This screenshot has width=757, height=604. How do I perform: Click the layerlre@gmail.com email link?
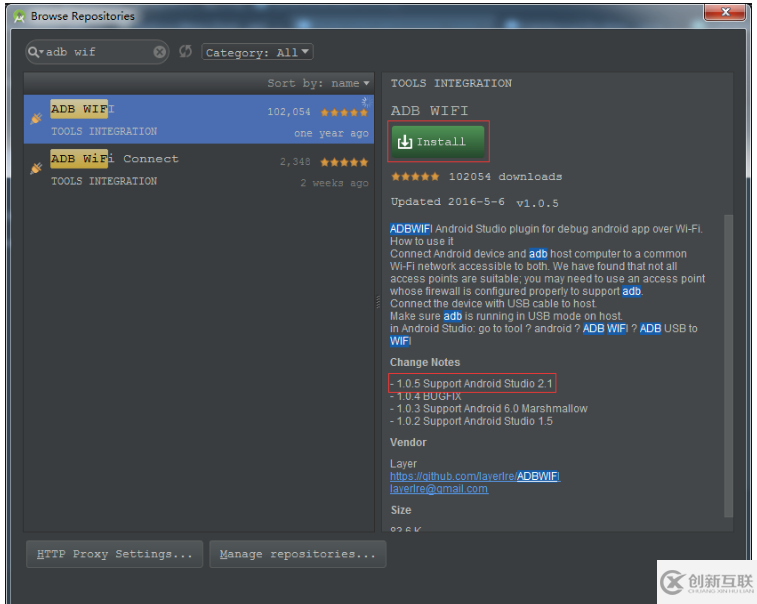439,489
